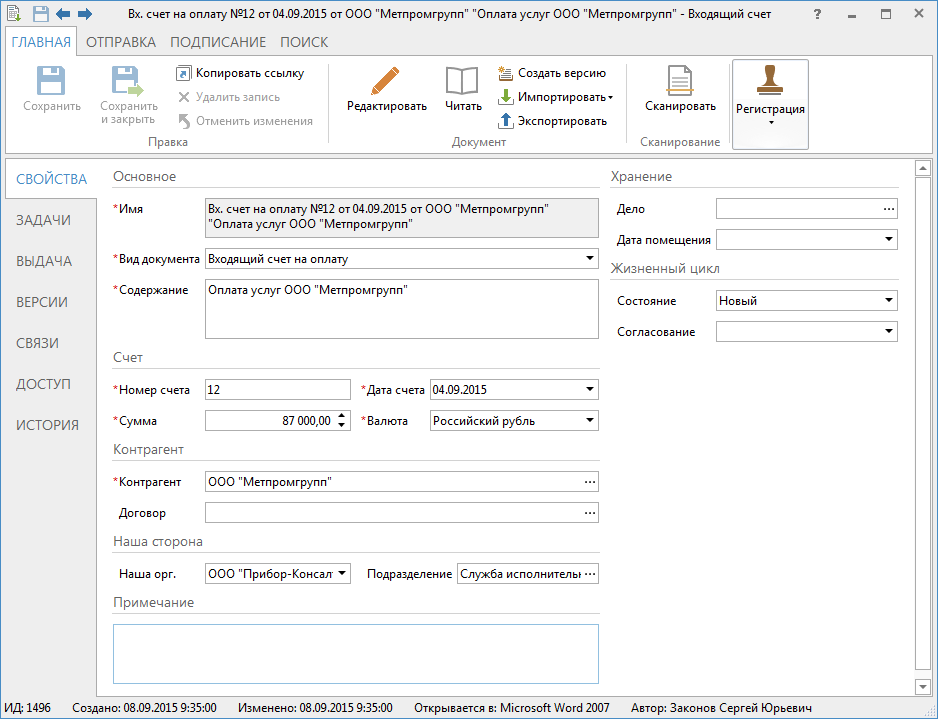Open the ВЫДАЧА side tab
Screen dimensions: 938x719
pyautogui.click(x=44, y=261)
